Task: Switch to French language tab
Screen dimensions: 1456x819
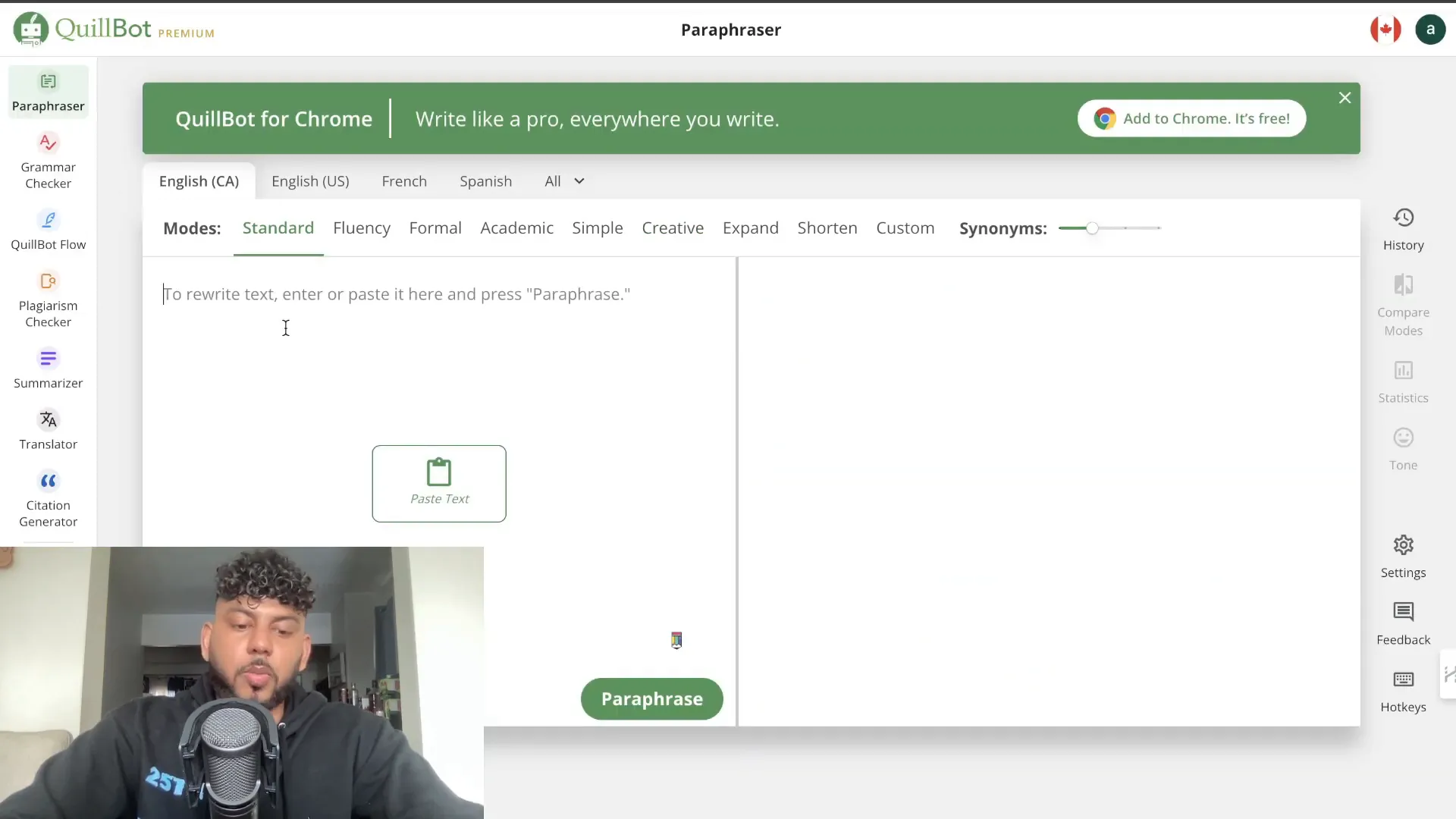Action: [x=404, y=181]
